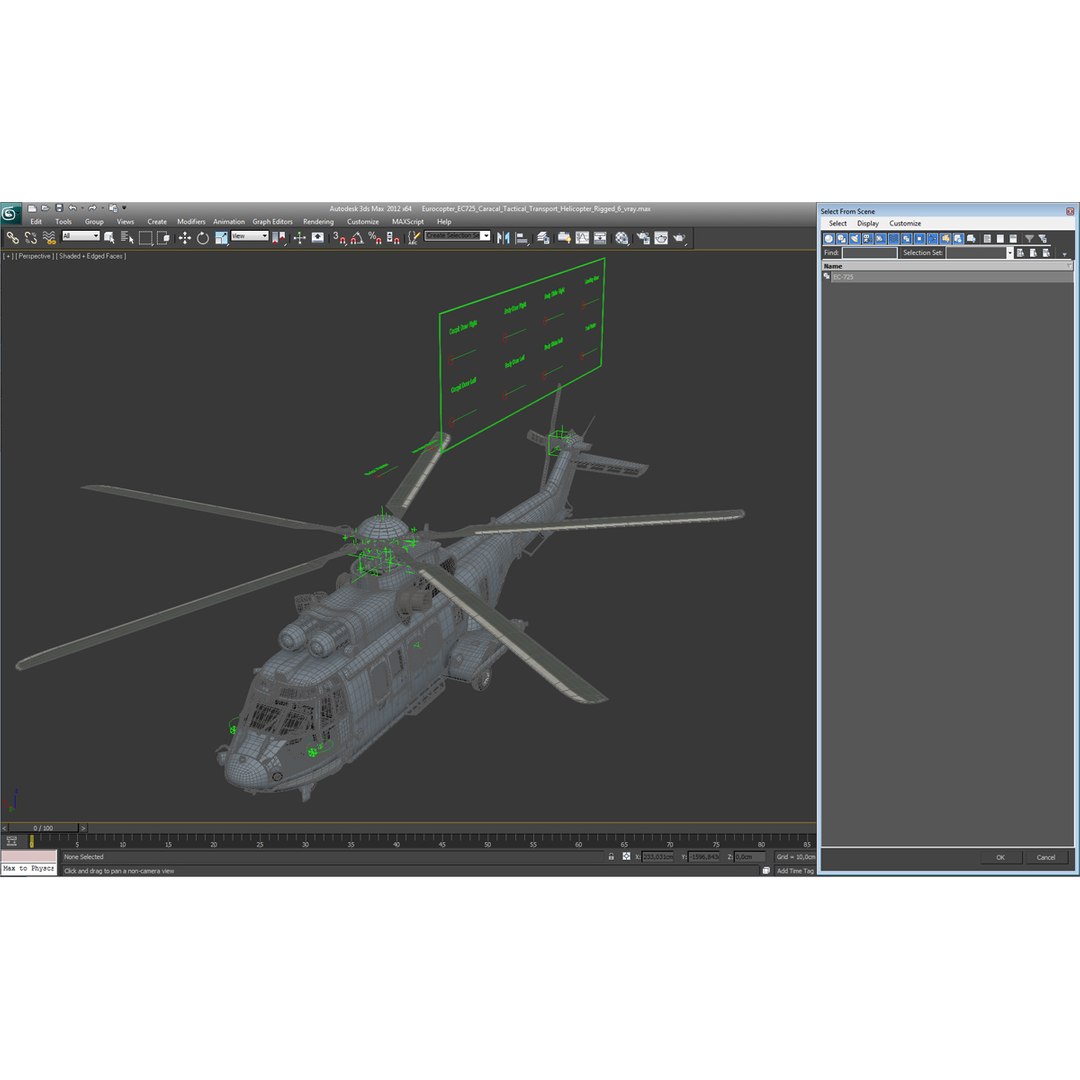Click the Name column header

(x=947, y=266)
